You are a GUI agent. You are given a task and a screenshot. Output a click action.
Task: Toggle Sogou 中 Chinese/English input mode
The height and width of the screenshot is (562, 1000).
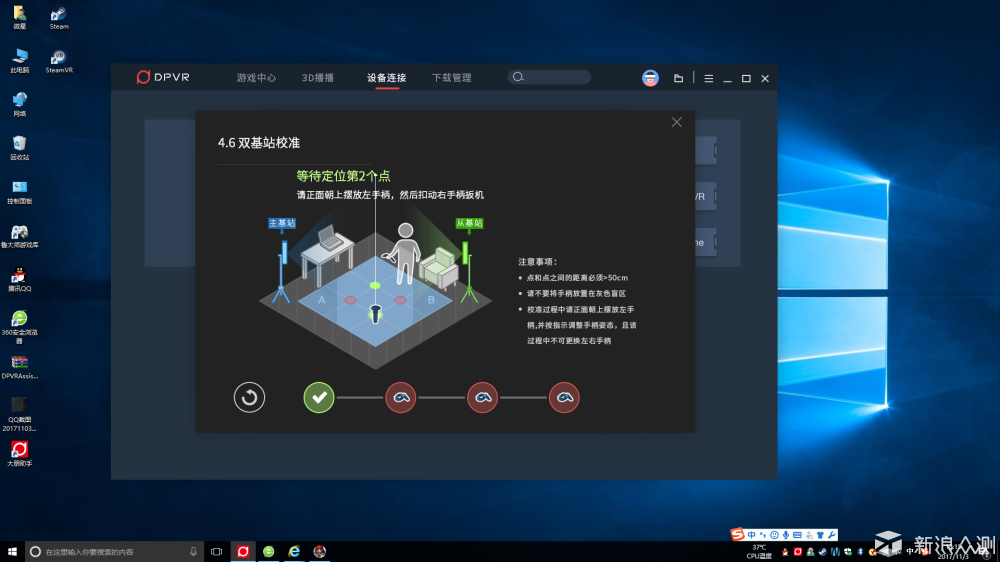tap(752, 535)
